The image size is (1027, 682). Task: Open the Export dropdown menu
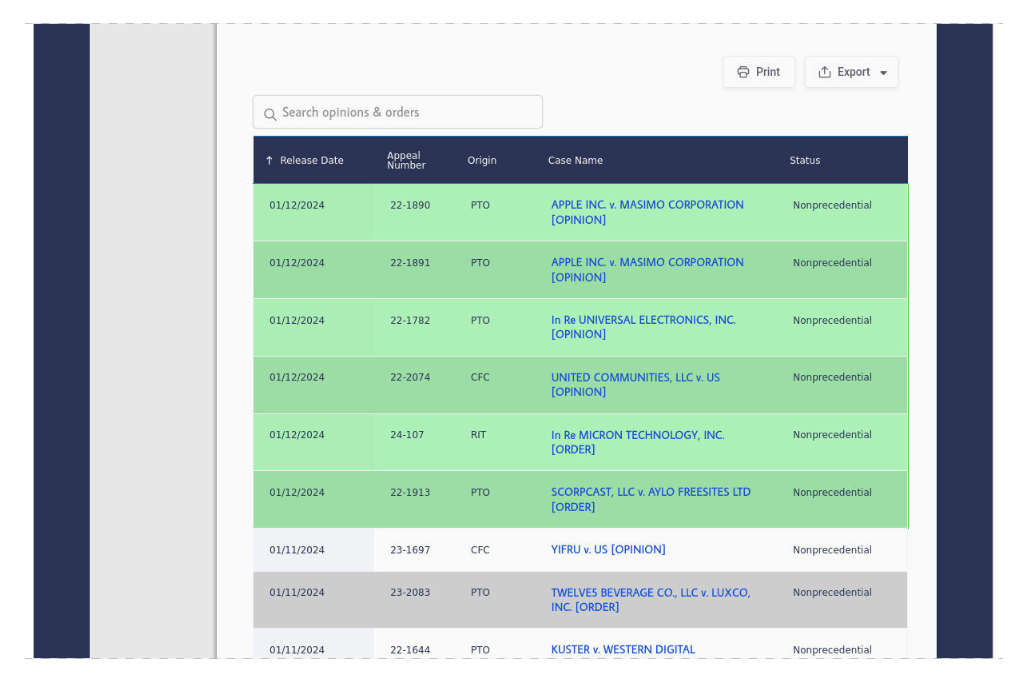point(851,72)
